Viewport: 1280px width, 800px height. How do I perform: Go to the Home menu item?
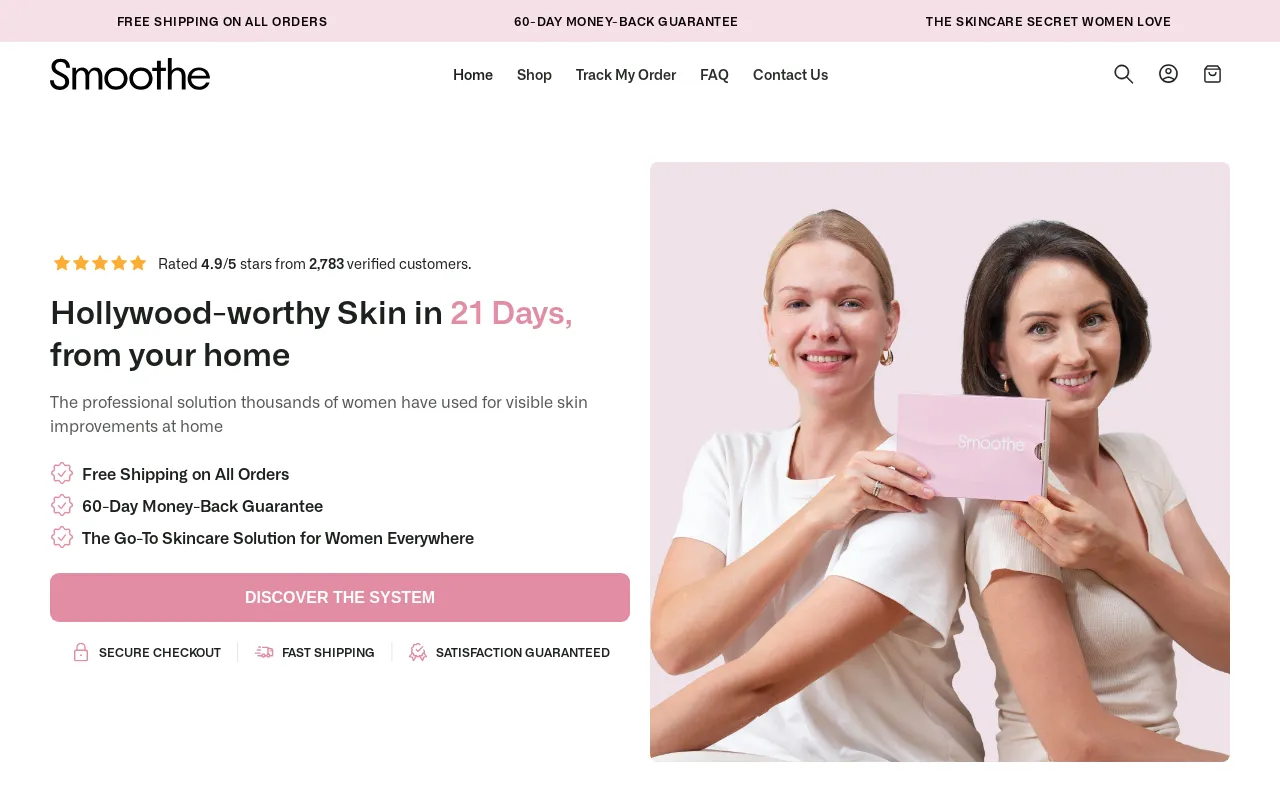[x=473, y=75]
